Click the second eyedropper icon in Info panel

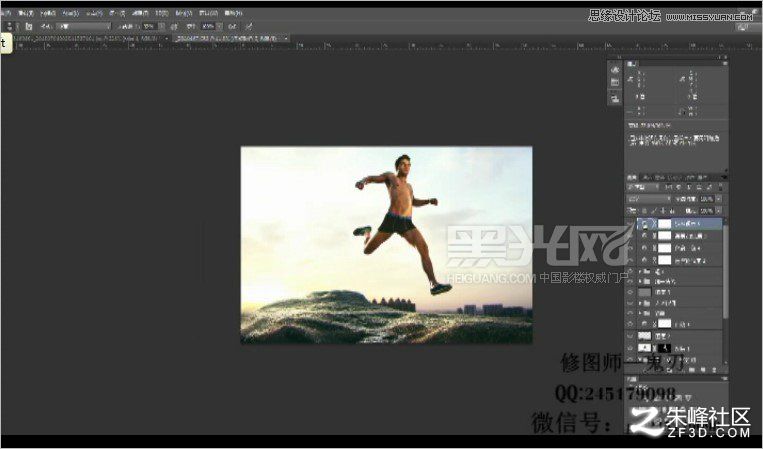point(681,79)
